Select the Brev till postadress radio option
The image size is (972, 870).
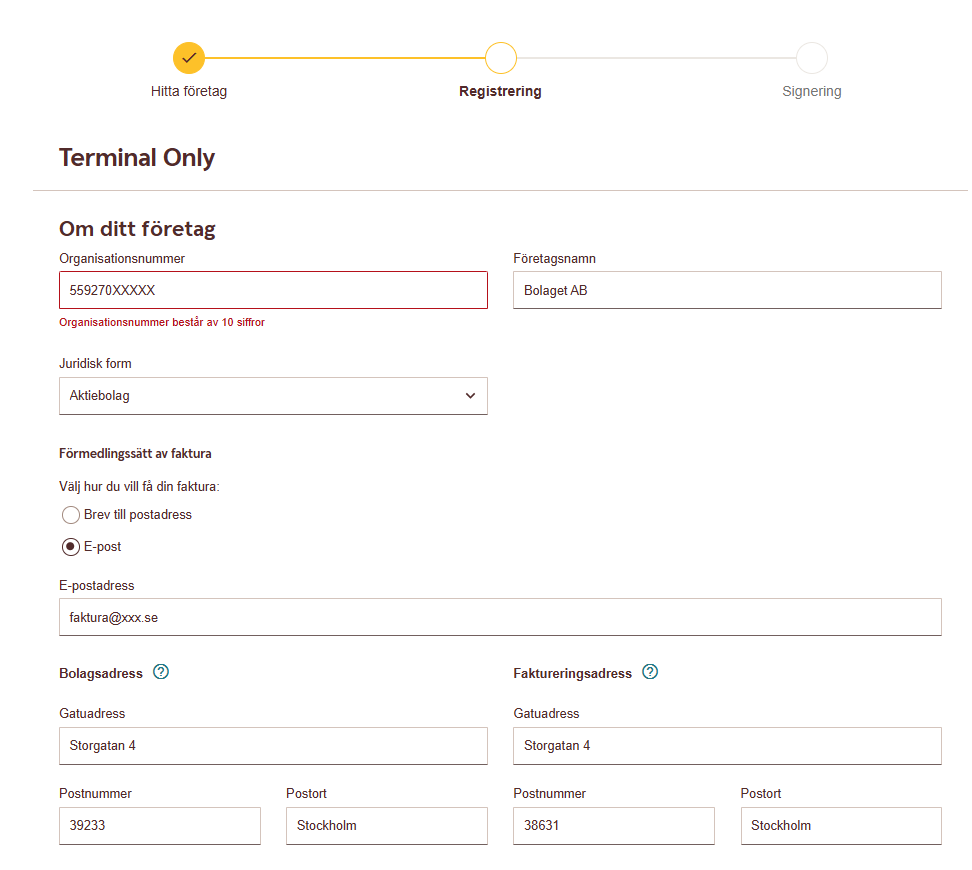coord(71,515)
